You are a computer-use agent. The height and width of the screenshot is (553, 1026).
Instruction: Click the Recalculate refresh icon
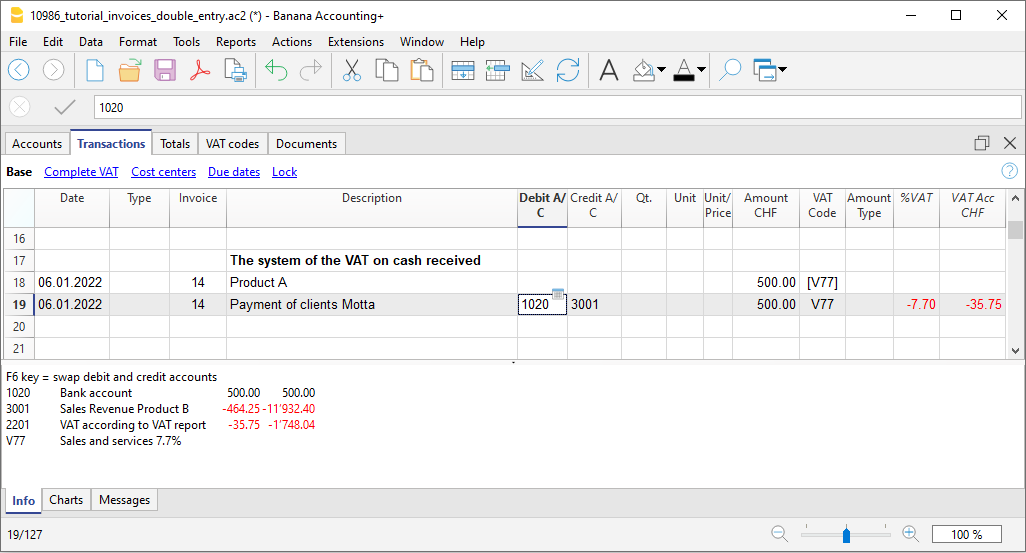tap(568, 70)
